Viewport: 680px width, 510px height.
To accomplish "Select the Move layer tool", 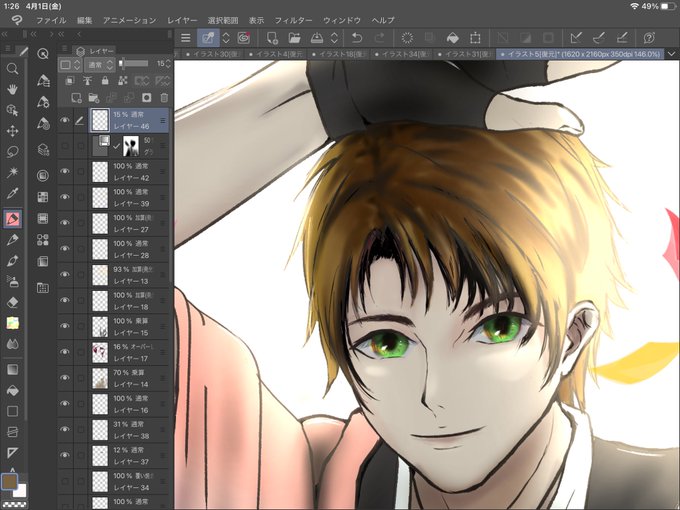I will [13, 131].
